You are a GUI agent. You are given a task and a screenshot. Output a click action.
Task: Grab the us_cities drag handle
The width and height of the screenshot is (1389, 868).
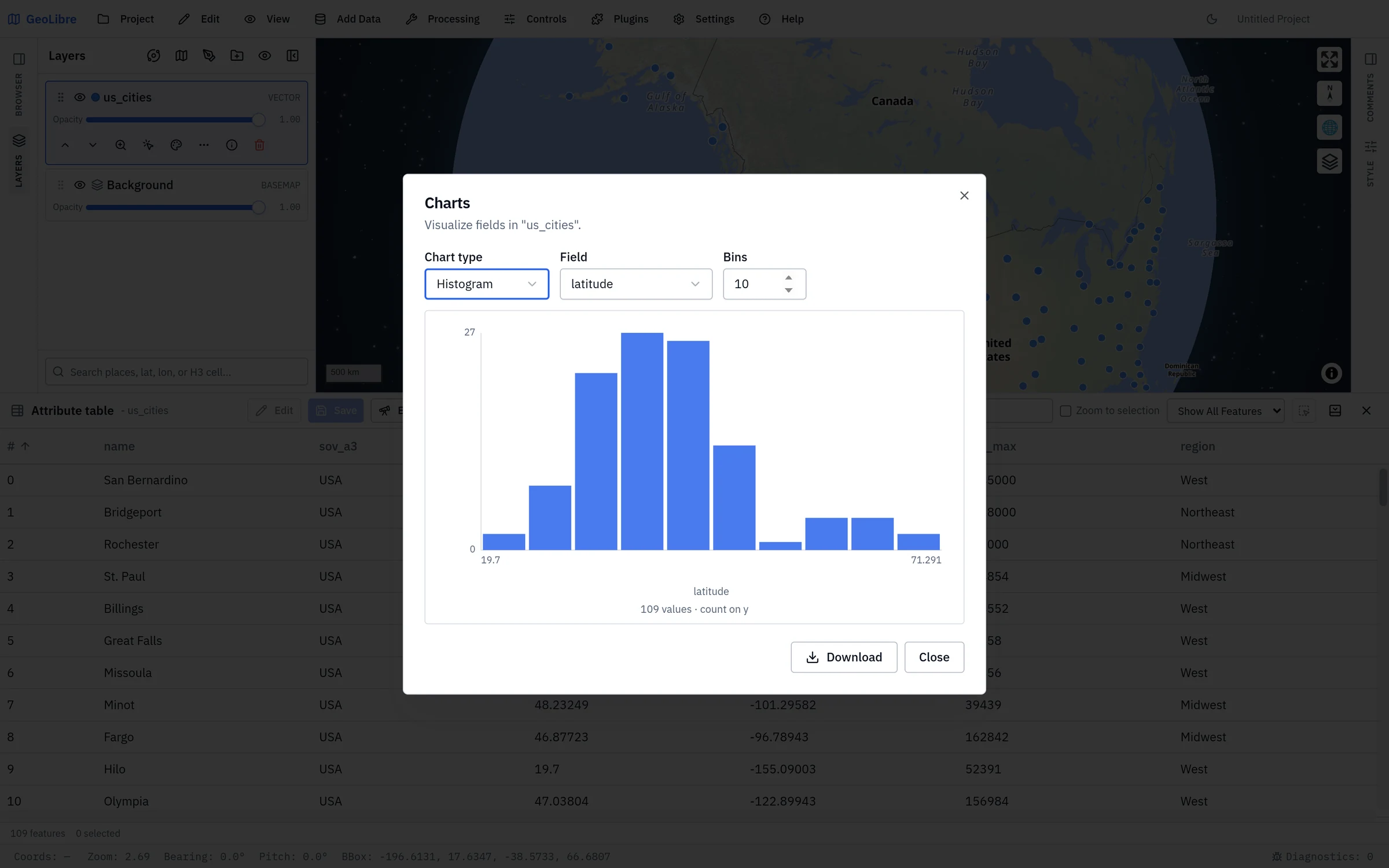click(61, 97)
